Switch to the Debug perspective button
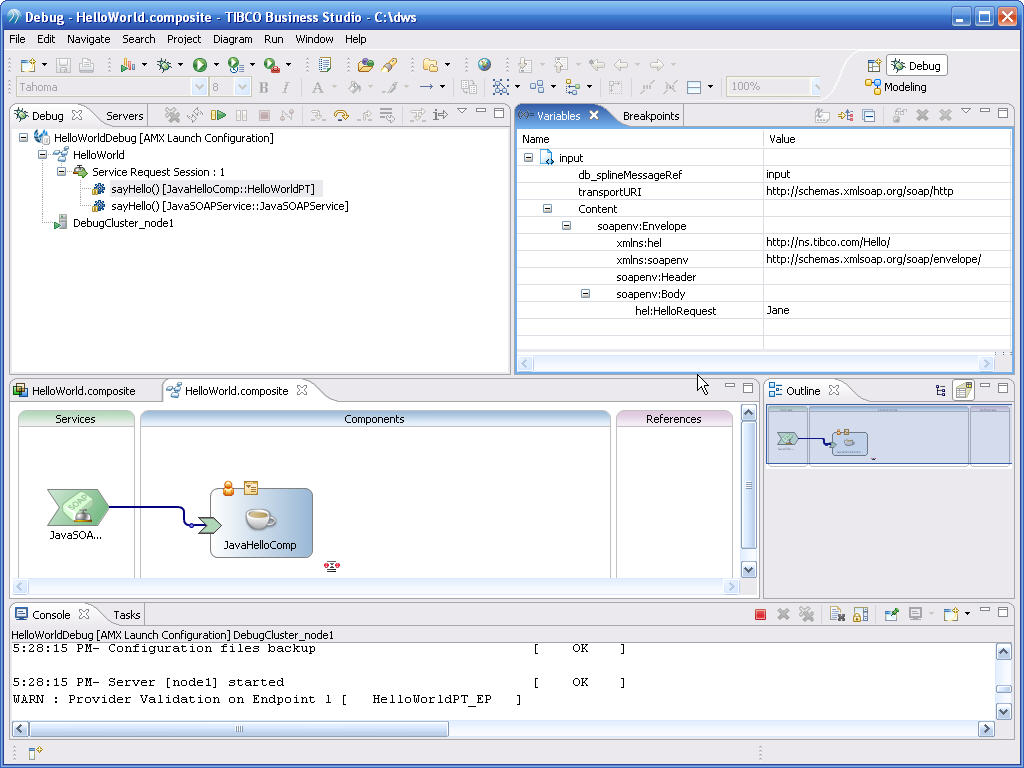Screen dimensions: 1024x768 916,65
